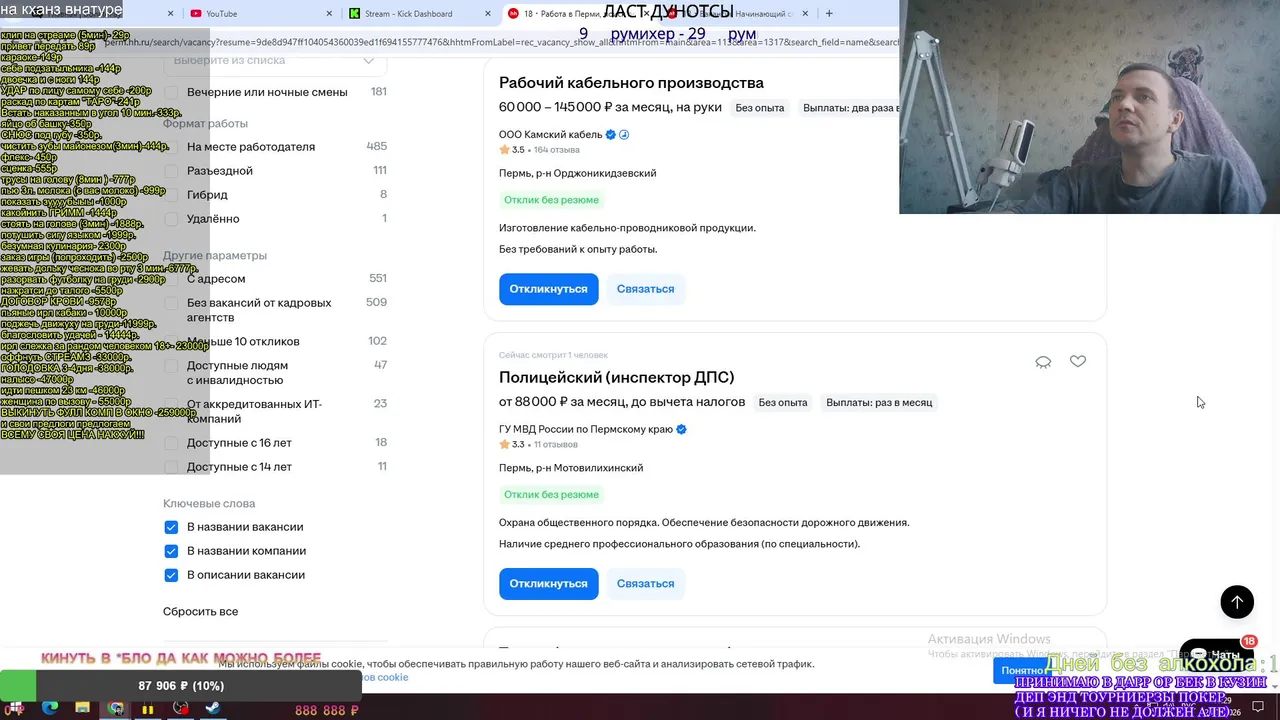Screen dimensions: 1280x720
Task: Open File Explorer from the taskbar
Action: (x=82, y=708)
